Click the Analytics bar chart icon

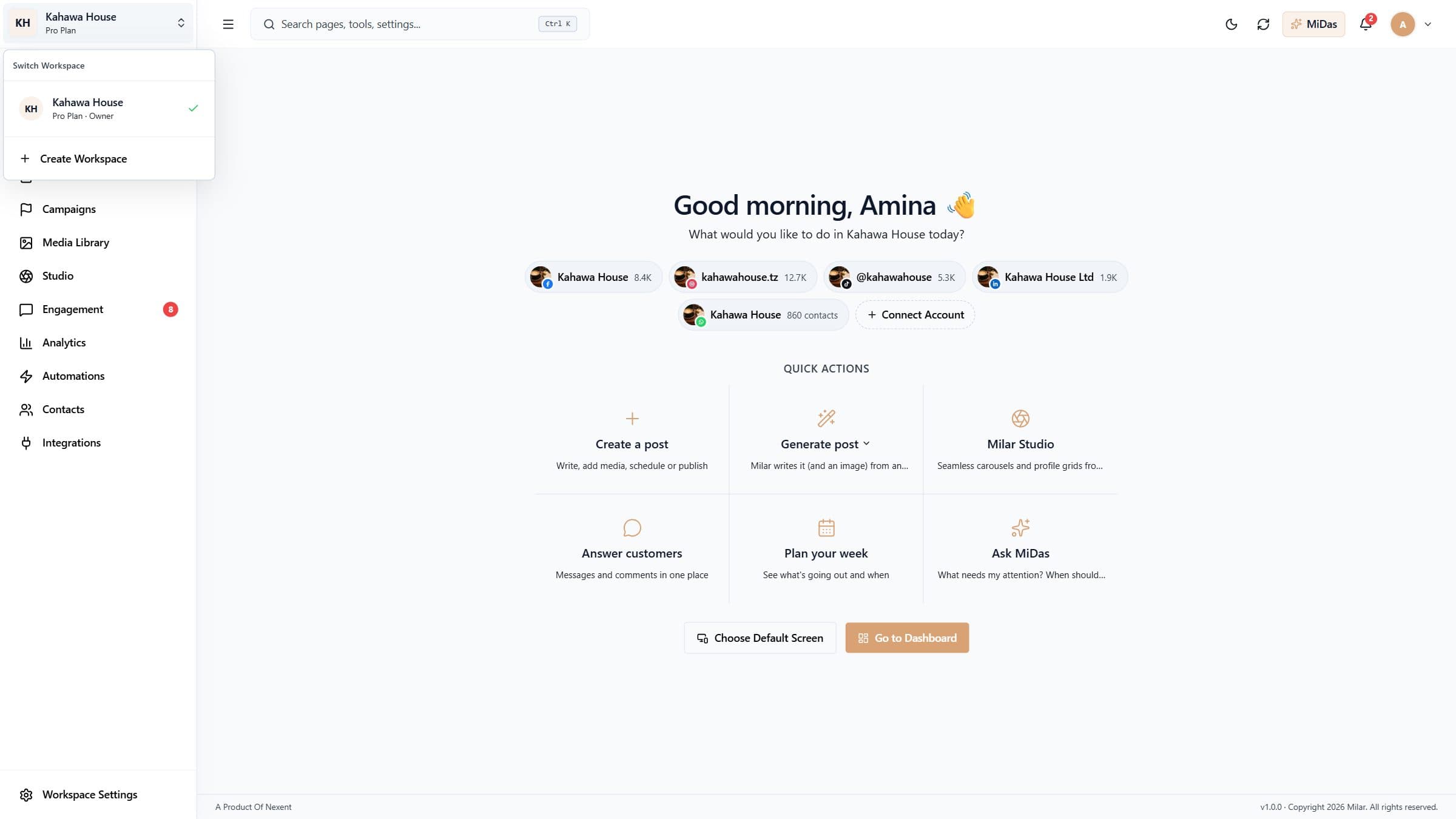pos(26,343)
